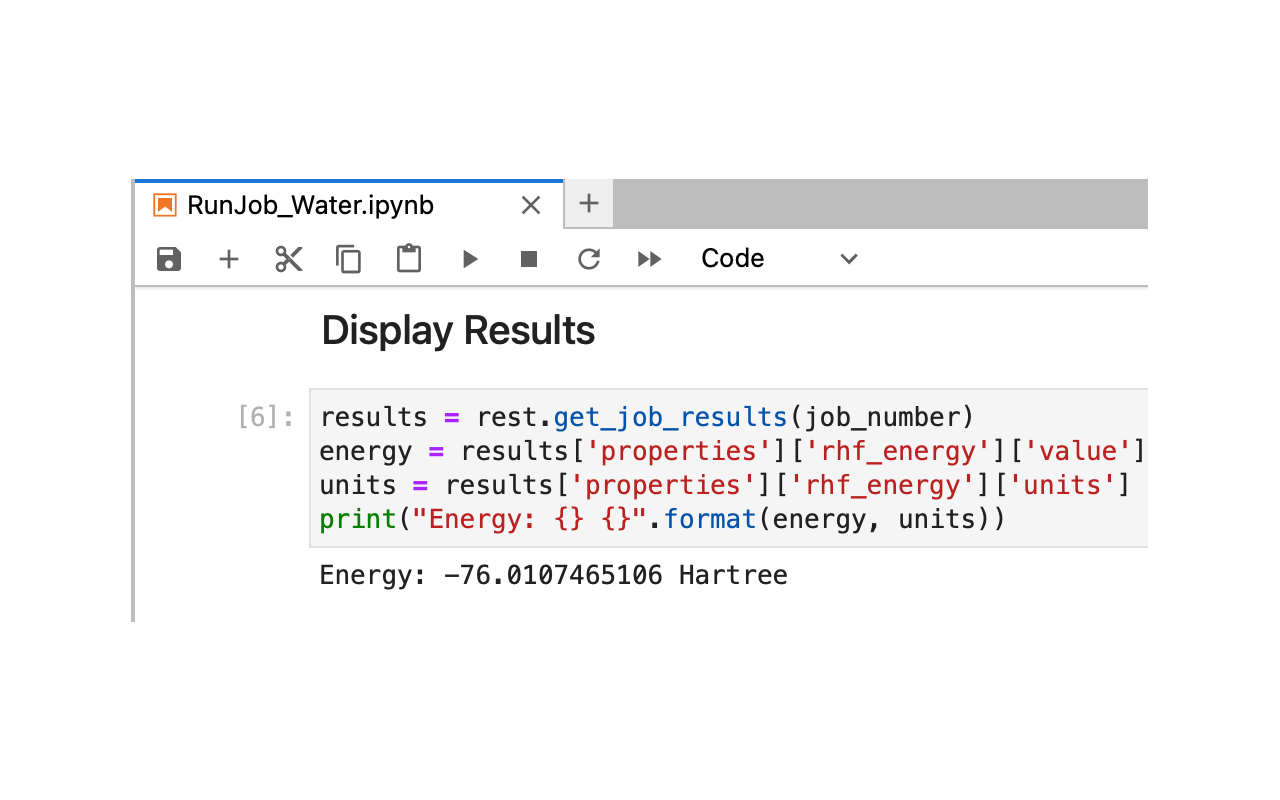Copy the selected cell using the copy icon

(x=348, y=258)
